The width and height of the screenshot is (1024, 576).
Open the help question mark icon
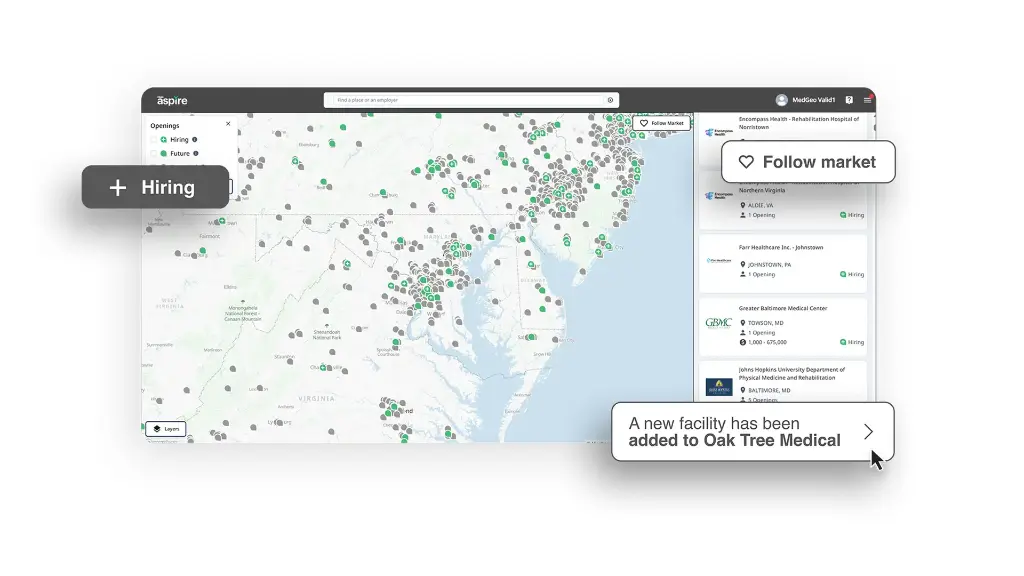(849, 100)
